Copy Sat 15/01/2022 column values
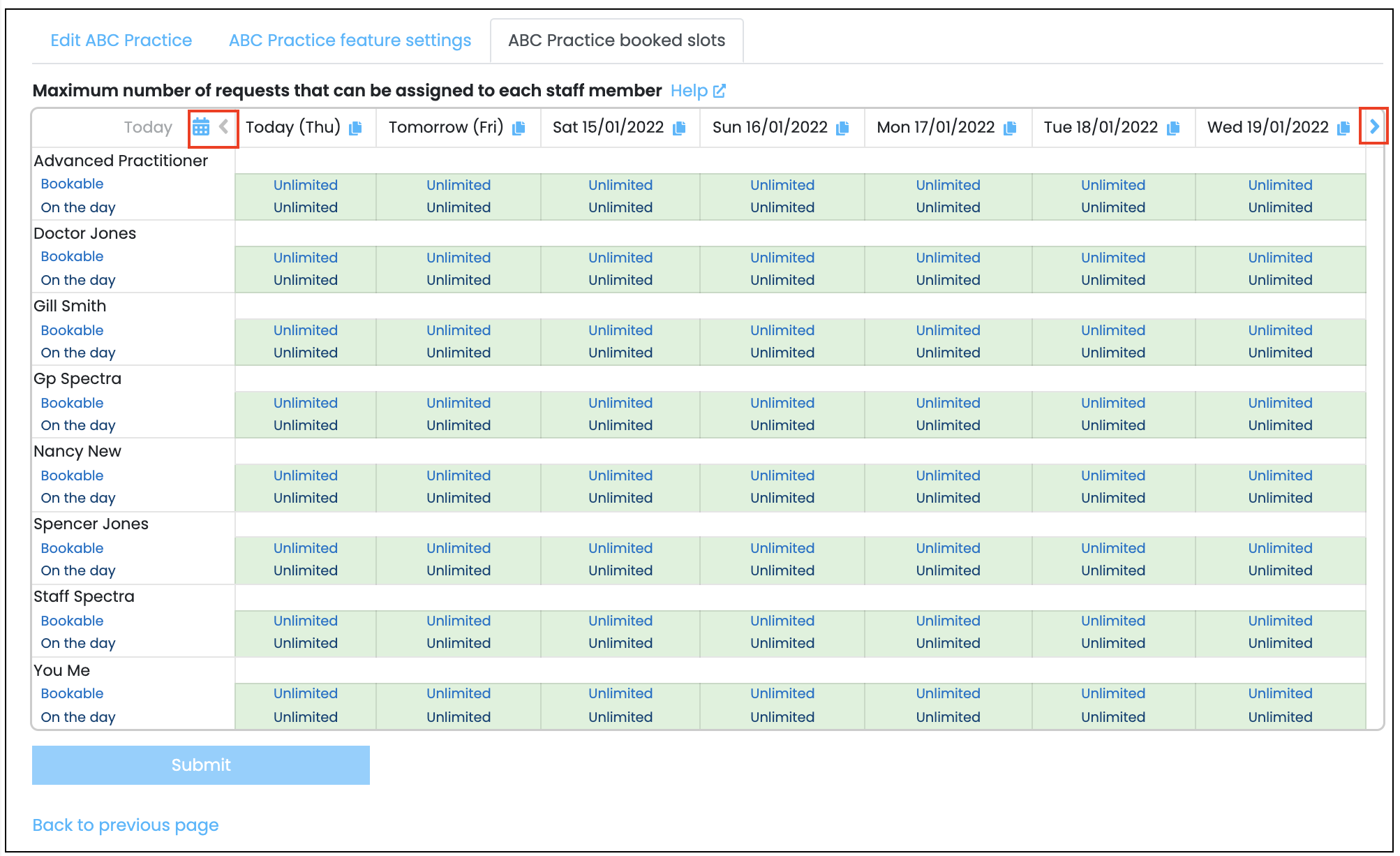 [679, 128]
